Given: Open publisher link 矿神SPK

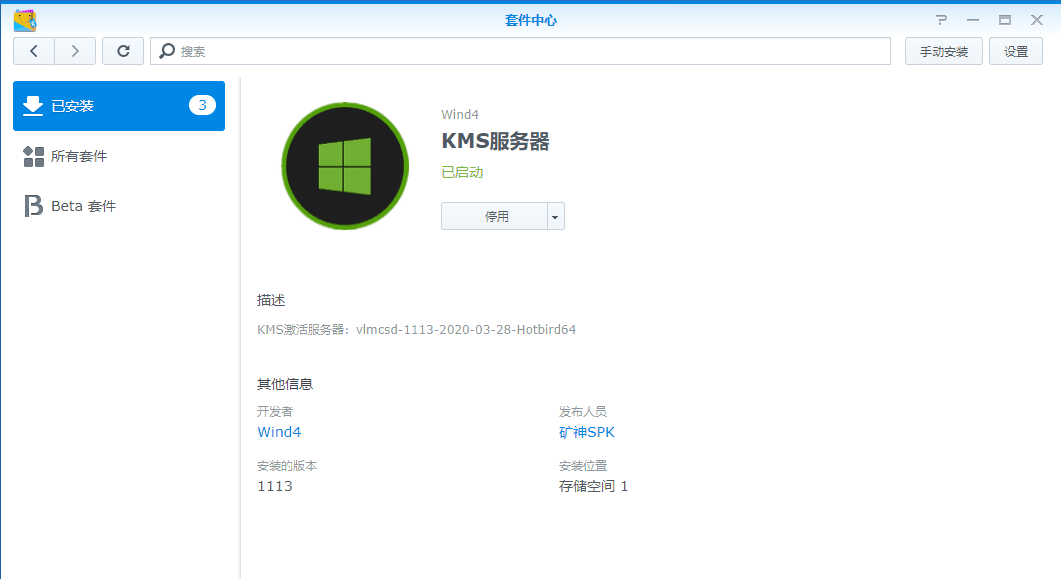Looking at the screenshot, I should pyautogui.click(x=587, y=432).
